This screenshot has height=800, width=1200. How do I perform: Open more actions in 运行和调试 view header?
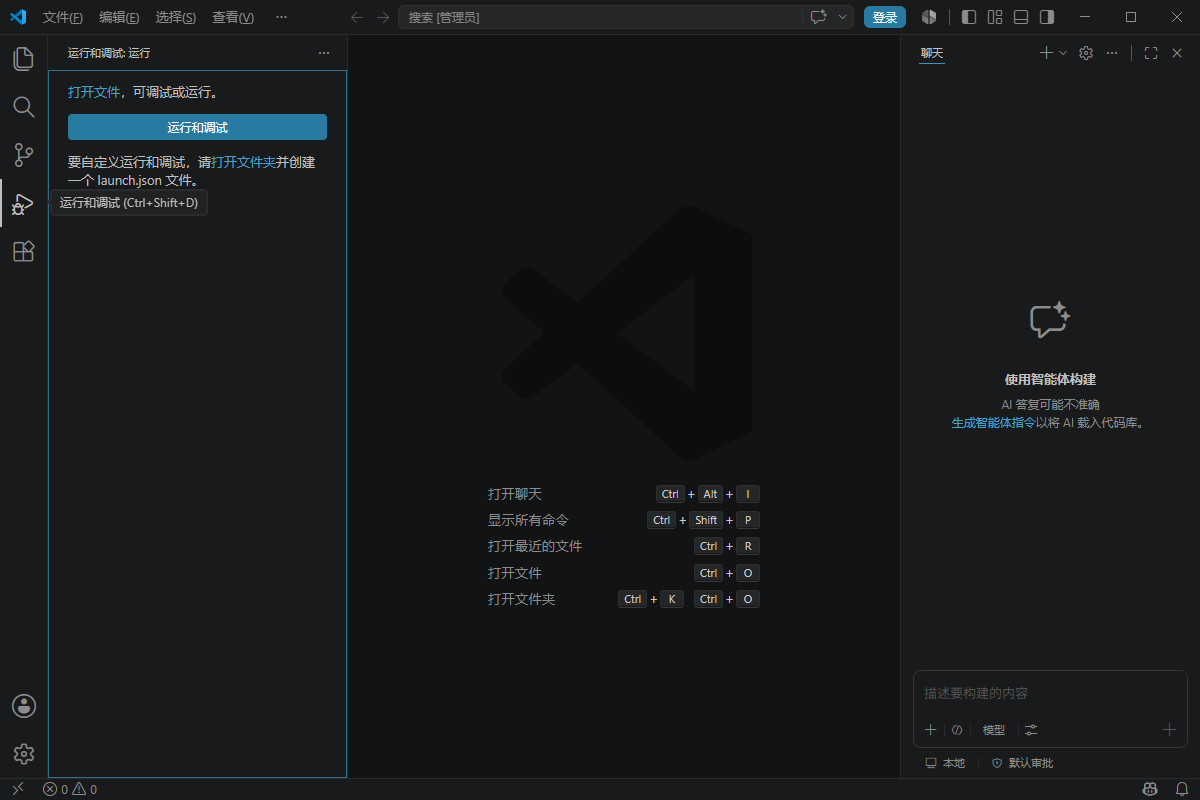pos(324,53)
